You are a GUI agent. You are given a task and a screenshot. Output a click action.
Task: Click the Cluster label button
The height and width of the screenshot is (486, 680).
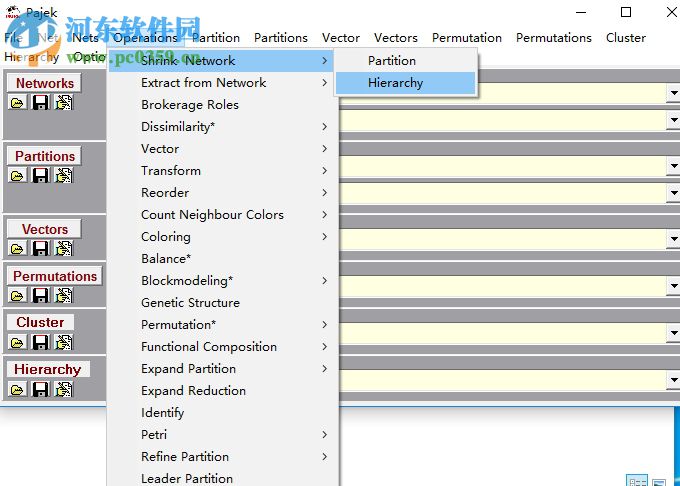tap(40, 322)
